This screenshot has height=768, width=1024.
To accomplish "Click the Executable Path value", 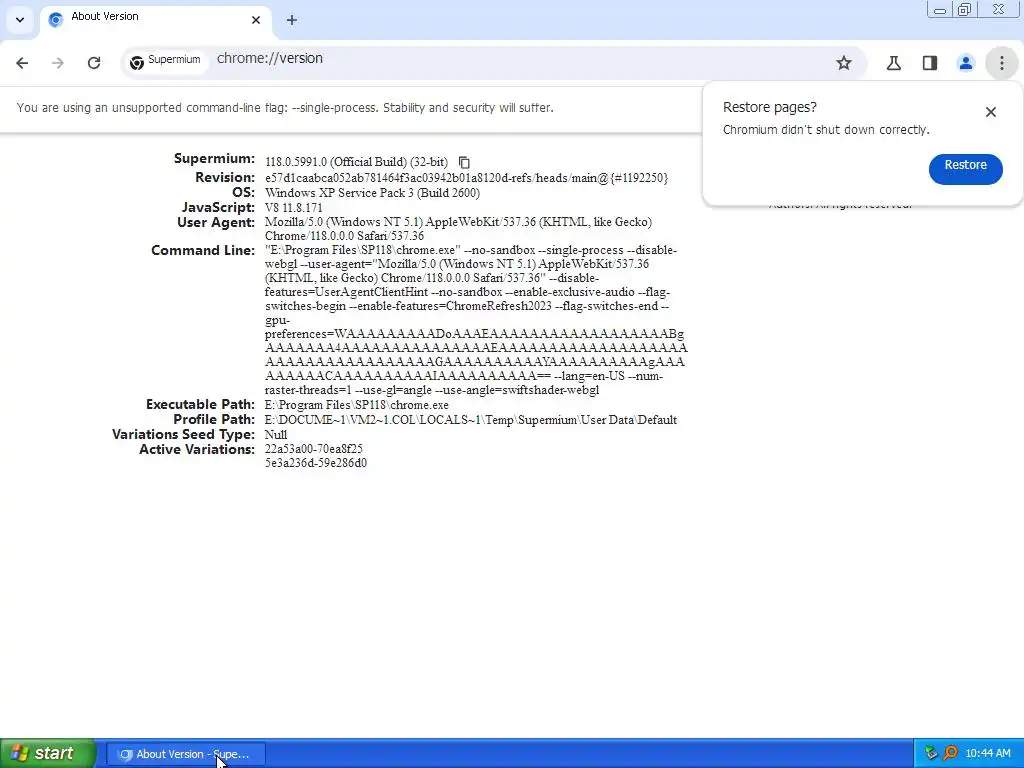I will pyautogui.click(x=357, y=405).
